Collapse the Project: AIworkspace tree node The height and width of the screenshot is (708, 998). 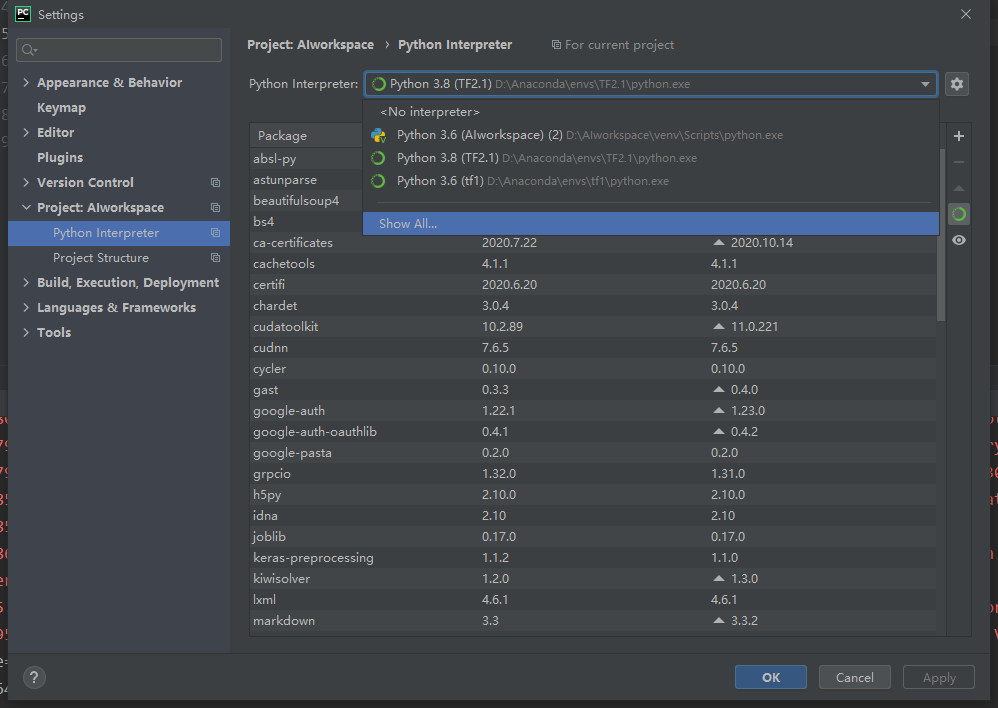26,208
